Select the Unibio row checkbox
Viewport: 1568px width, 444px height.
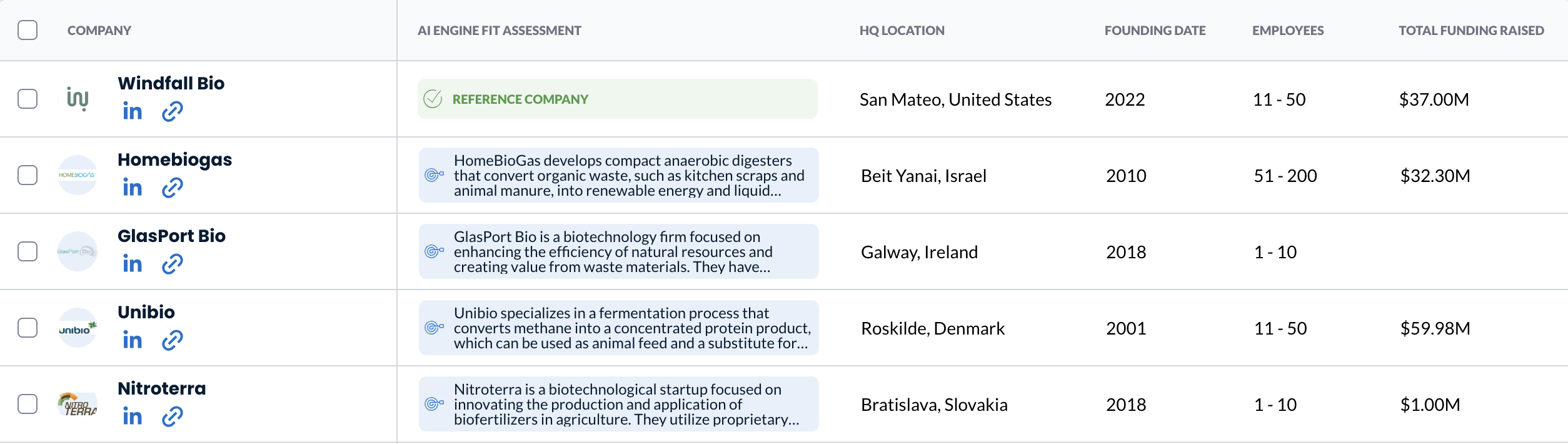tap(28, 328)
